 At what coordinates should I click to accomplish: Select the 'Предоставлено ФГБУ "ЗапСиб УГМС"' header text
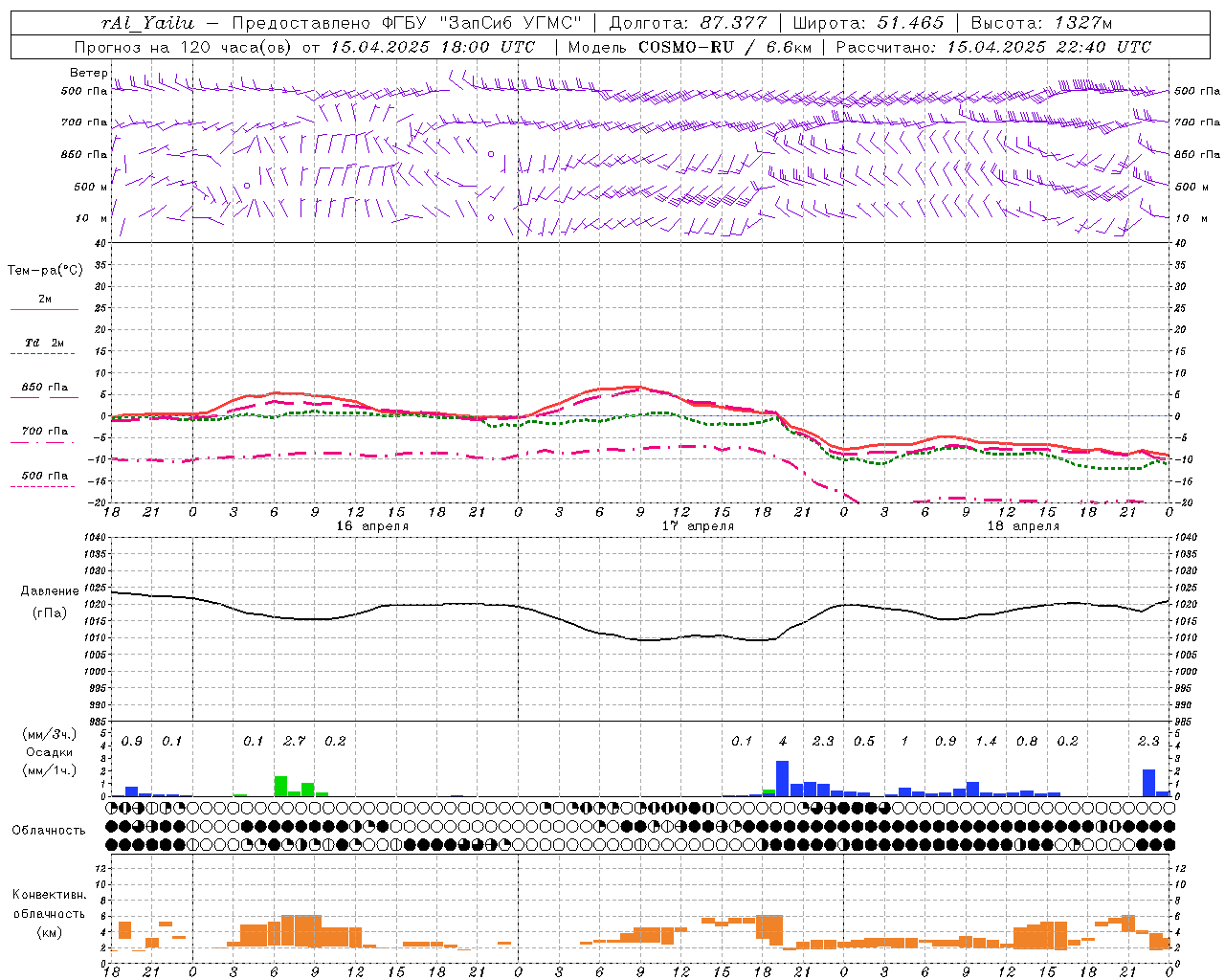pos(407,23)
